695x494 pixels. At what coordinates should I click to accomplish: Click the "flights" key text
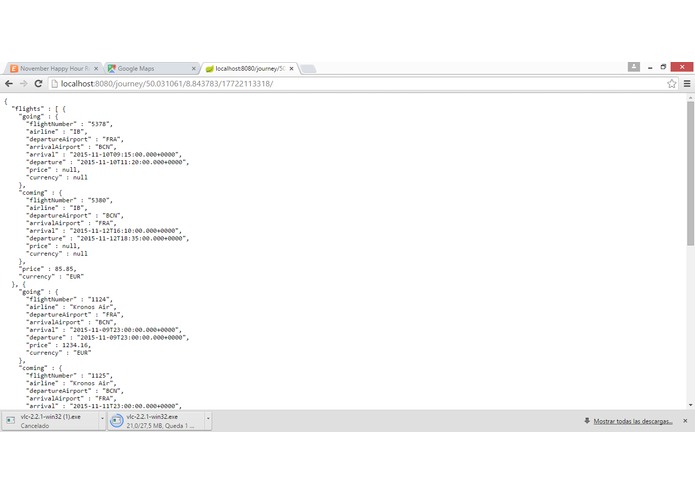point(28,109)
